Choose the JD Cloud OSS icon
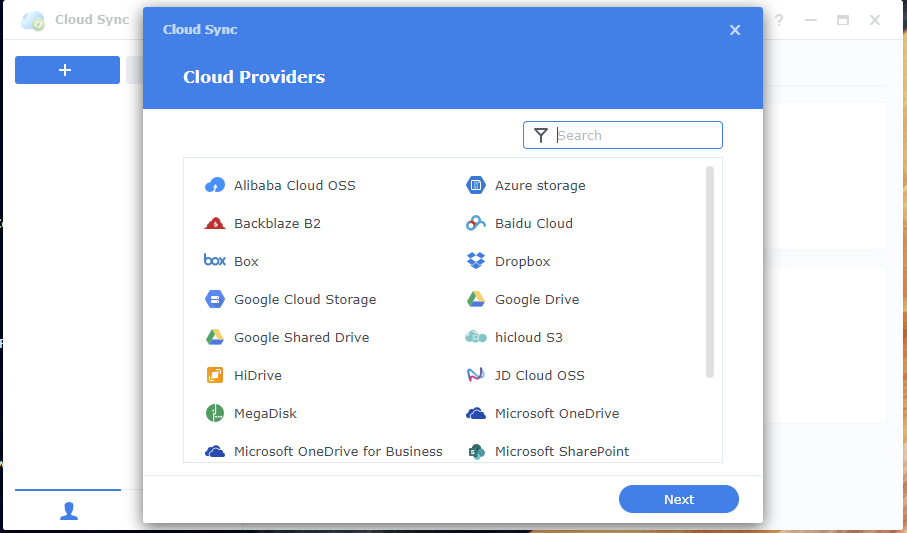The height and width of the screenshot is (533, 907). pyautogui.click(x=476, y=375)
